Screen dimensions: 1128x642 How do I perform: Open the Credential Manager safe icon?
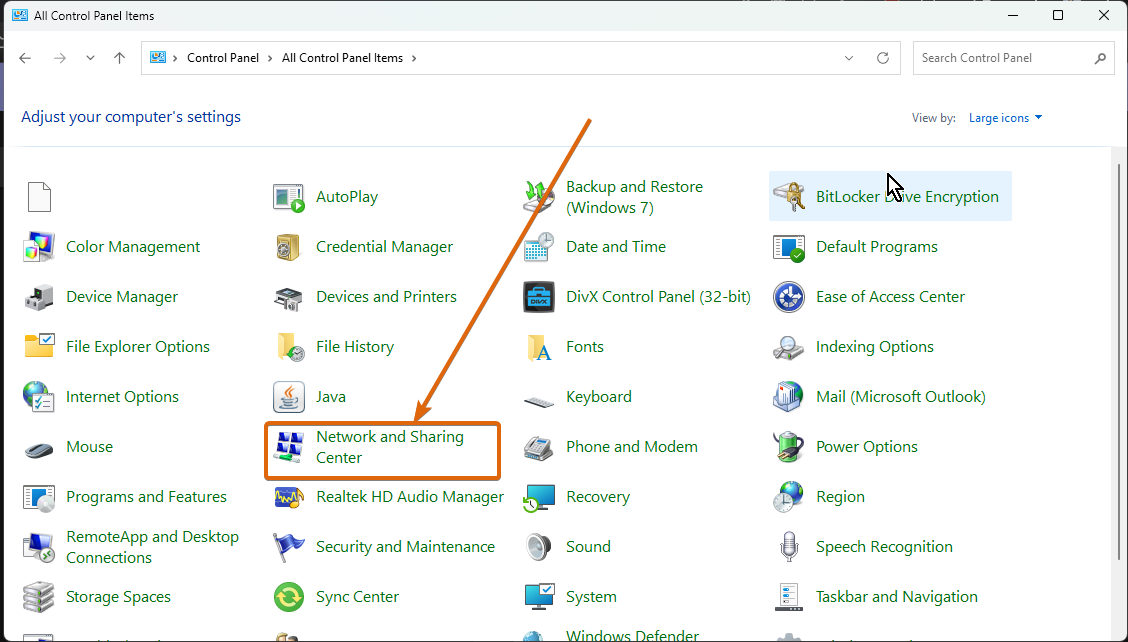(288, 247)
